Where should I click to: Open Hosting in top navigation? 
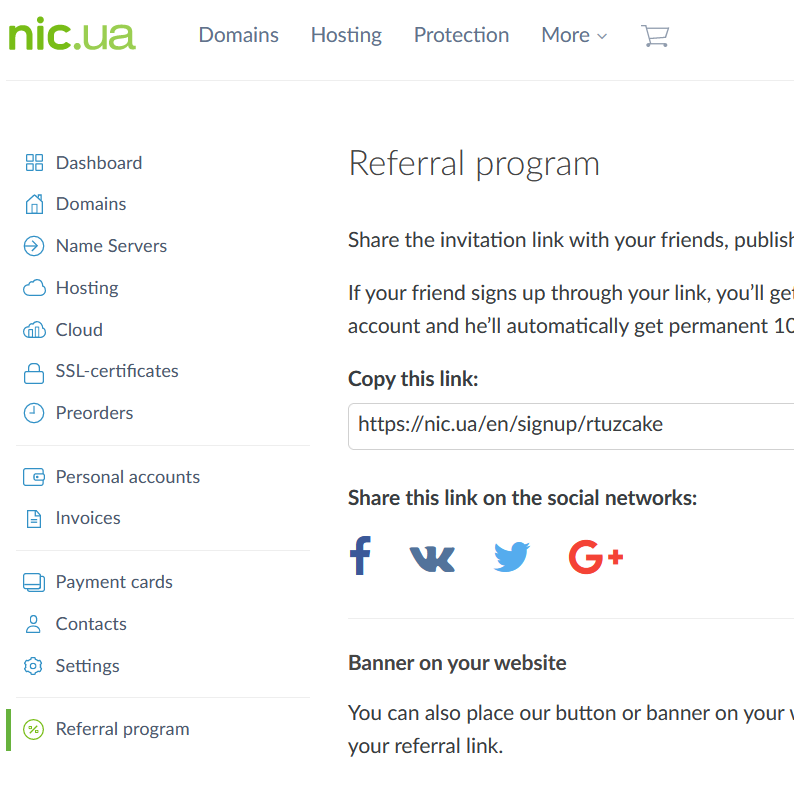click(346, 35)
